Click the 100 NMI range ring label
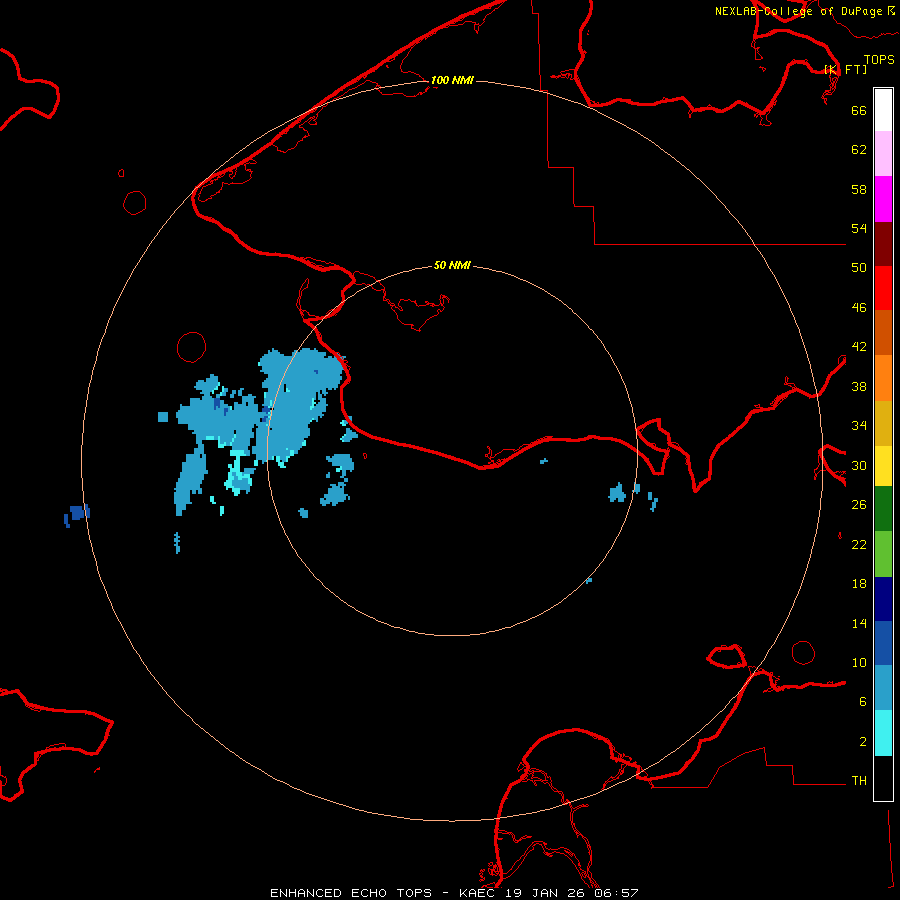The width and height of the screenshot is (900, 900). (x=452, y=80)
